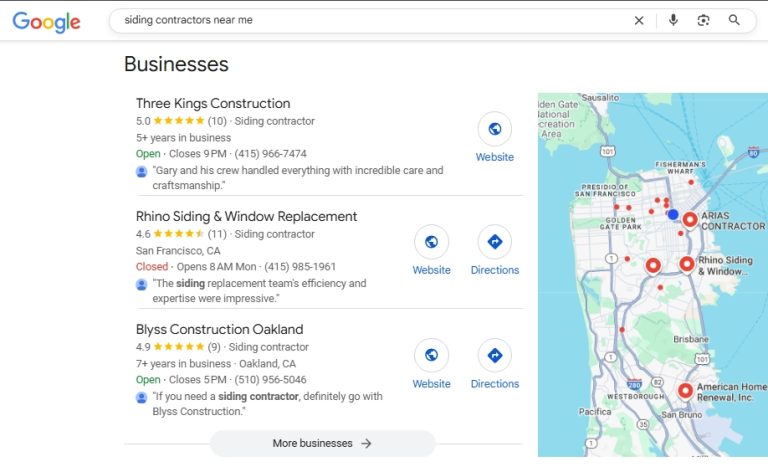Image resolution: width=768 pixels, height=472 pixels.
Task: Click the American Home Renewal, Inc. map label
Action: 732,392
